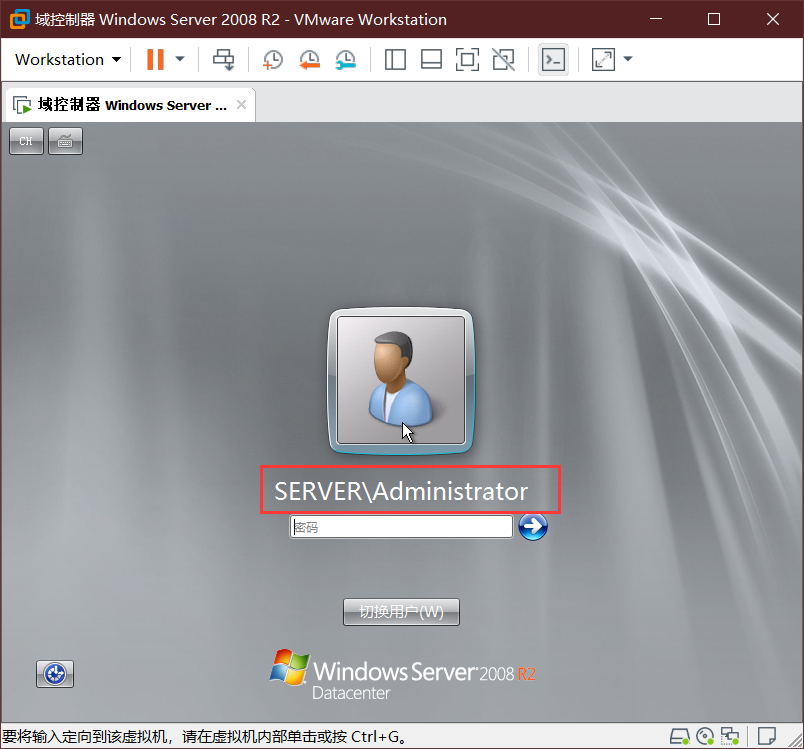
Task: Click the Administrator user picture
Action: pyautogui.click(x=401, y=380)
